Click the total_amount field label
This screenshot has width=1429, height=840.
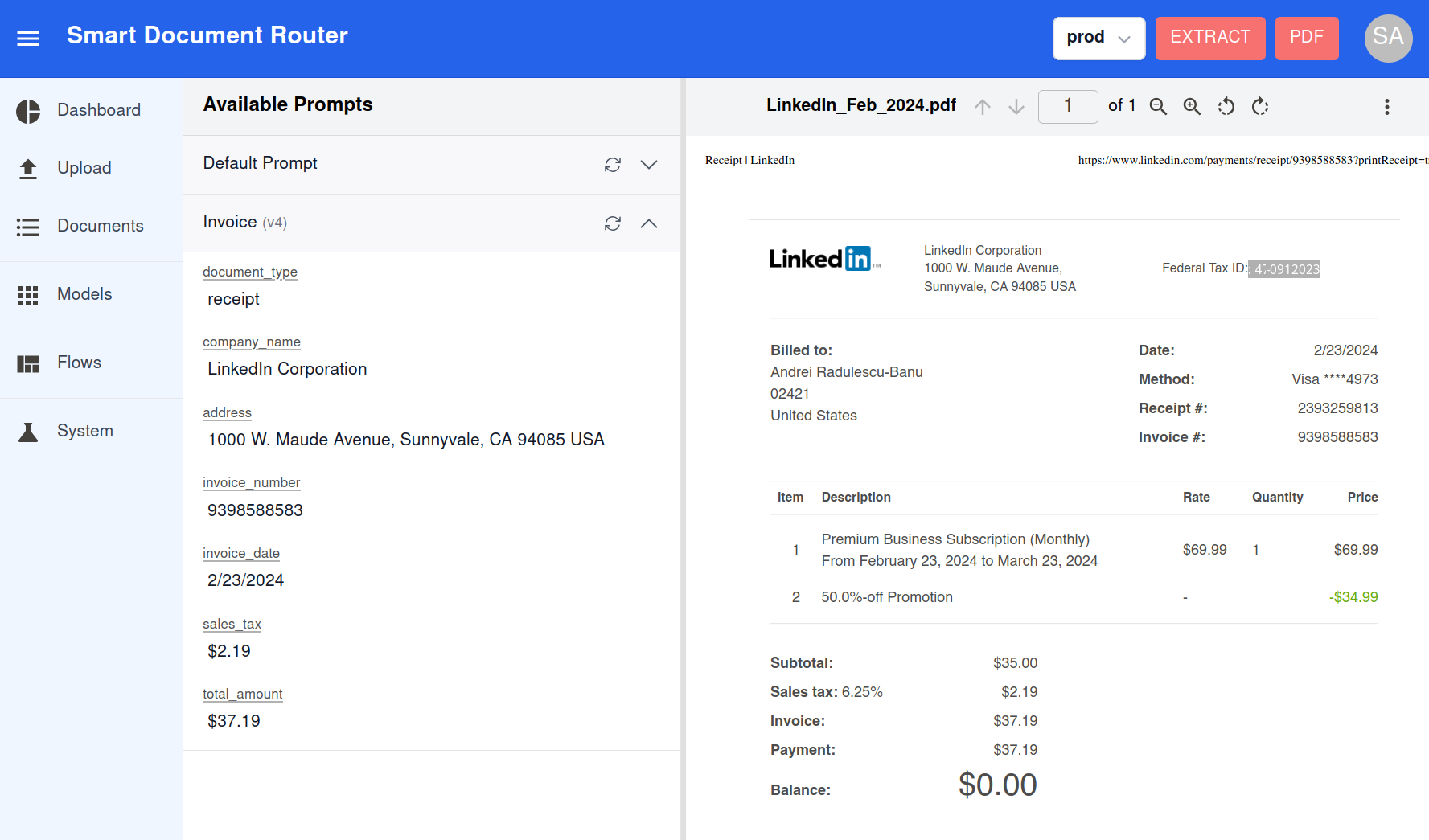coord(242,694)
